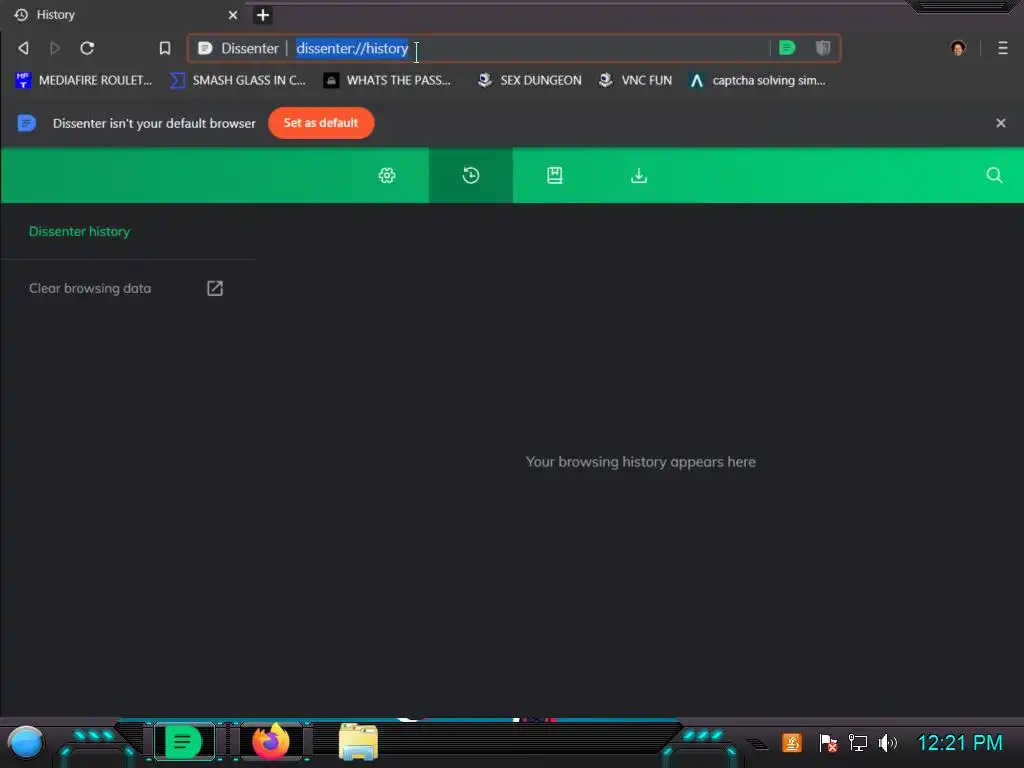Open Clear browsing data
This screenshot has width=1024, height=768.
pos(90,288)
